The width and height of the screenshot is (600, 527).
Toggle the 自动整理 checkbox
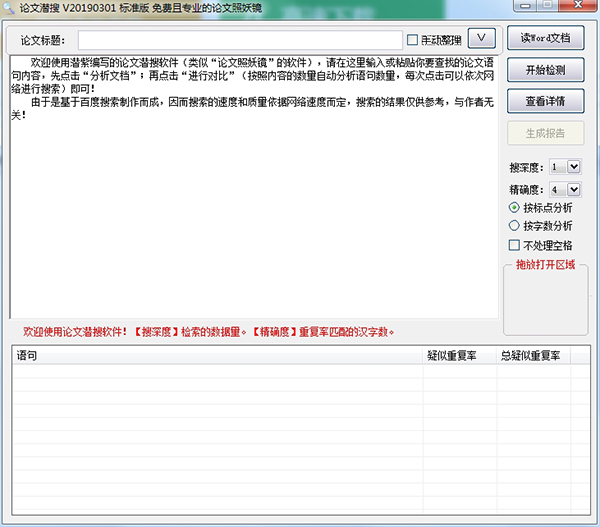click(x=412, y=40)
